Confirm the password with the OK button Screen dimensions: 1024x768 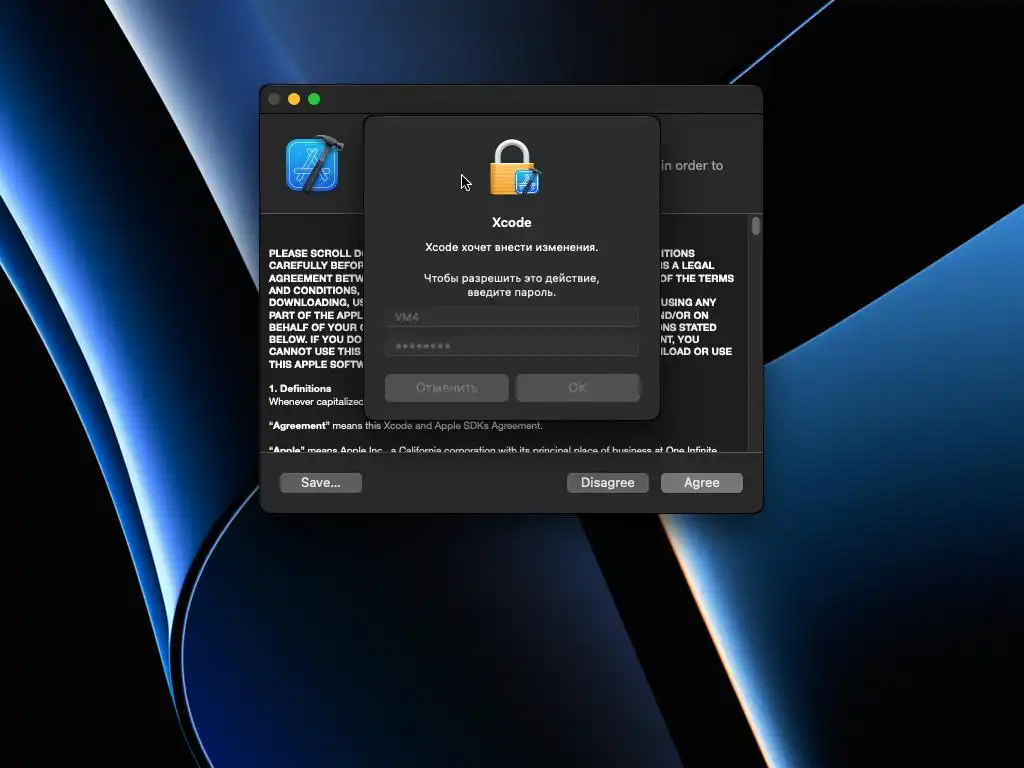(577, 388)
